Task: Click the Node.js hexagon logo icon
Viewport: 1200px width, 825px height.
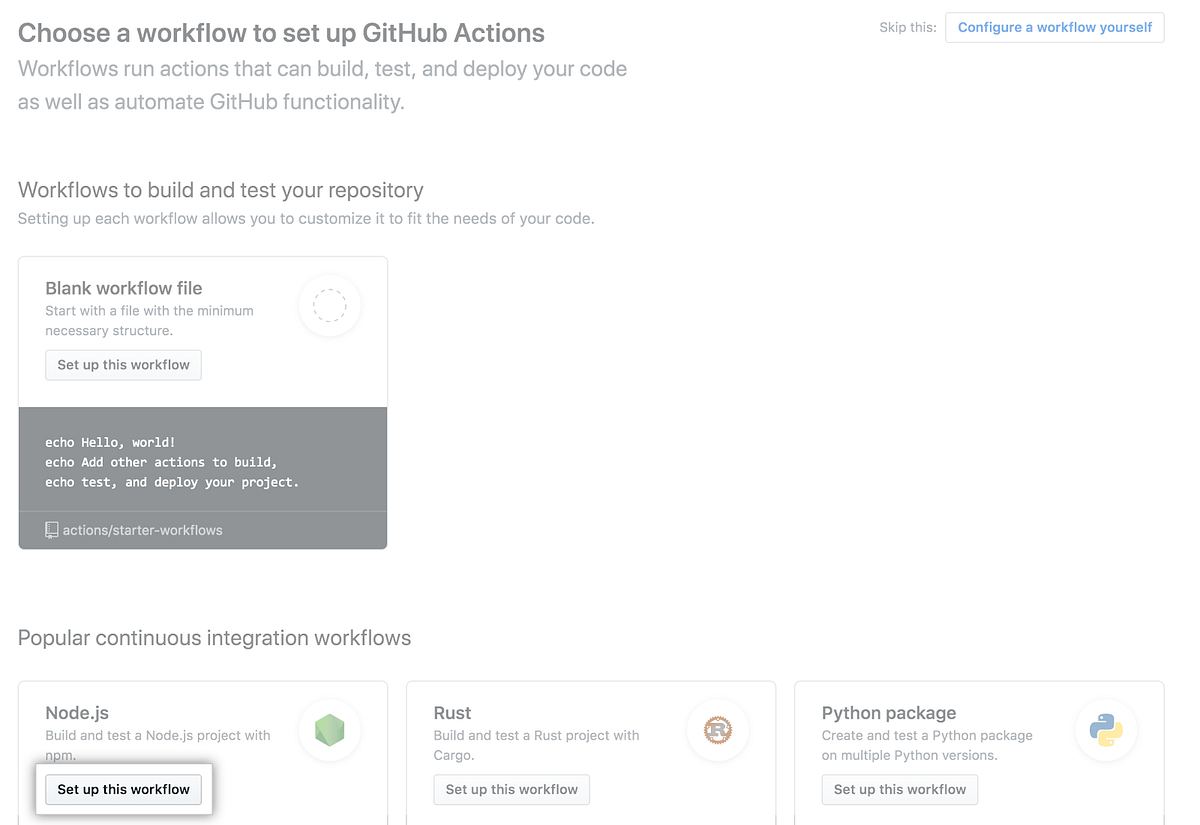Action: point(330,730)
